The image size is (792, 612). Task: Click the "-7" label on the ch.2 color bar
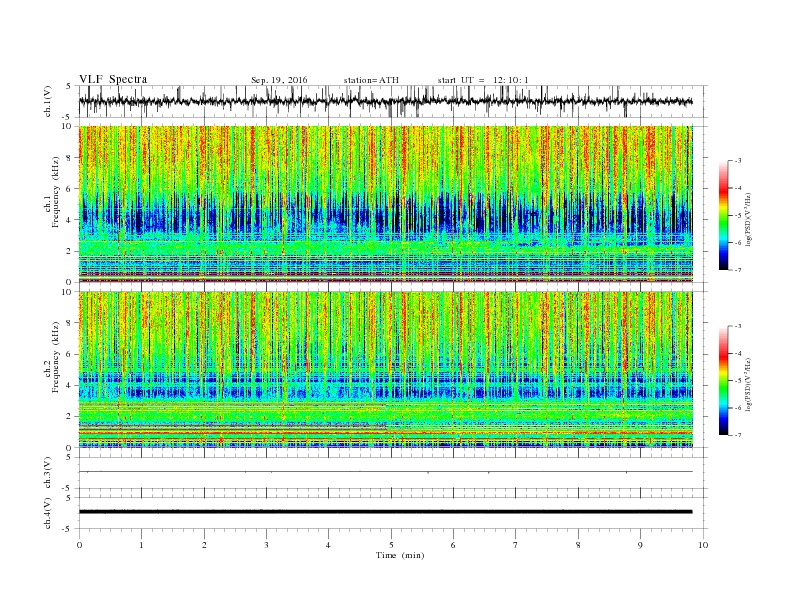pos(737,435)
